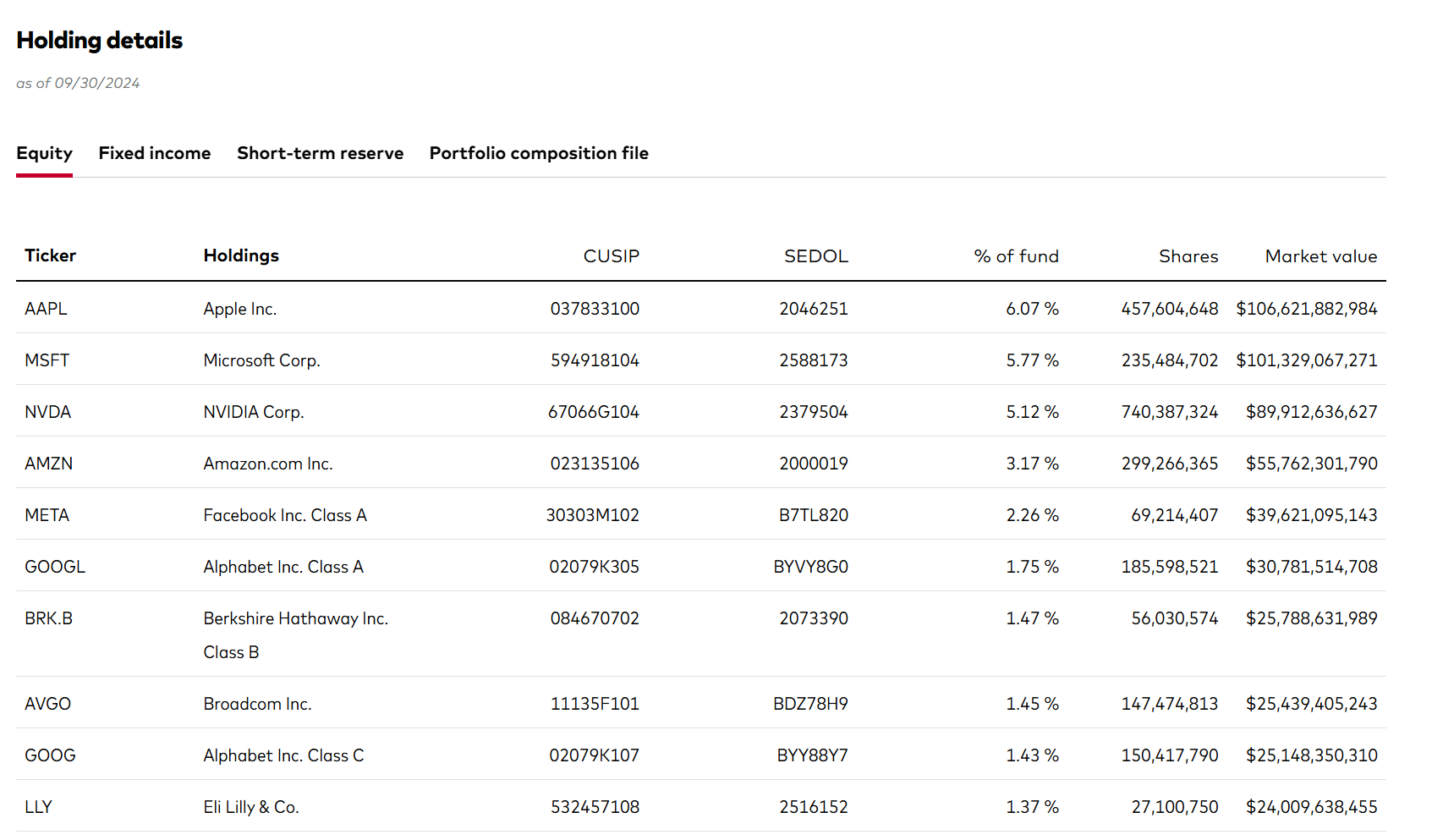Click the Shares column header
Image resolution: width=1432 pixels, height=840 pixels.
click(1188, 256)
